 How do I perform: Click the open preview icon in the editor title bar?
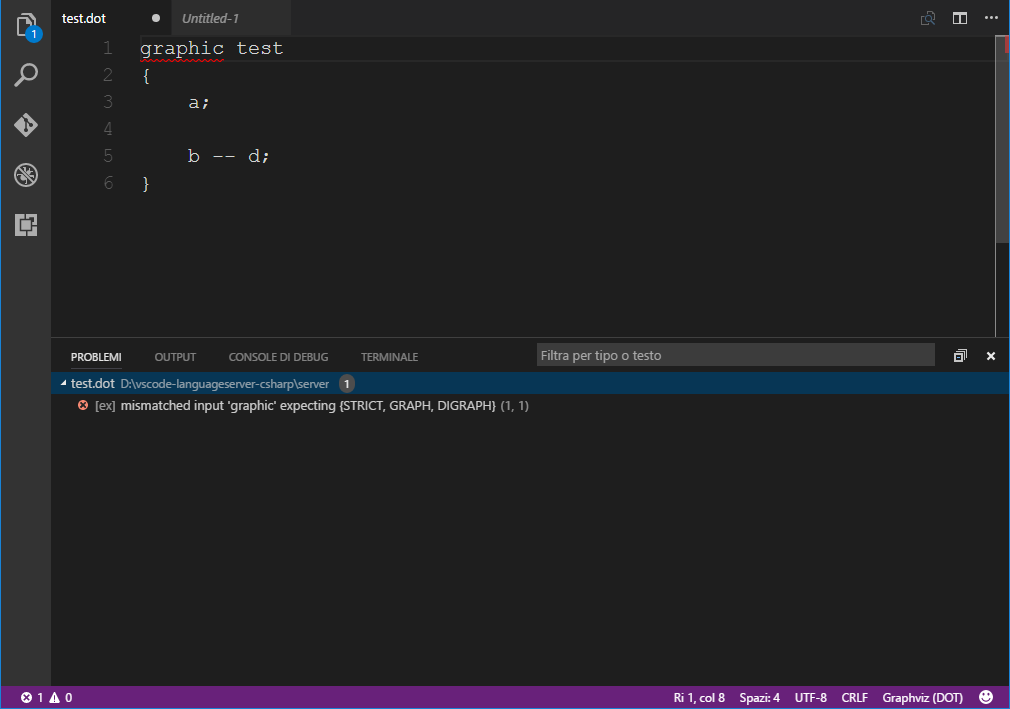928,18
